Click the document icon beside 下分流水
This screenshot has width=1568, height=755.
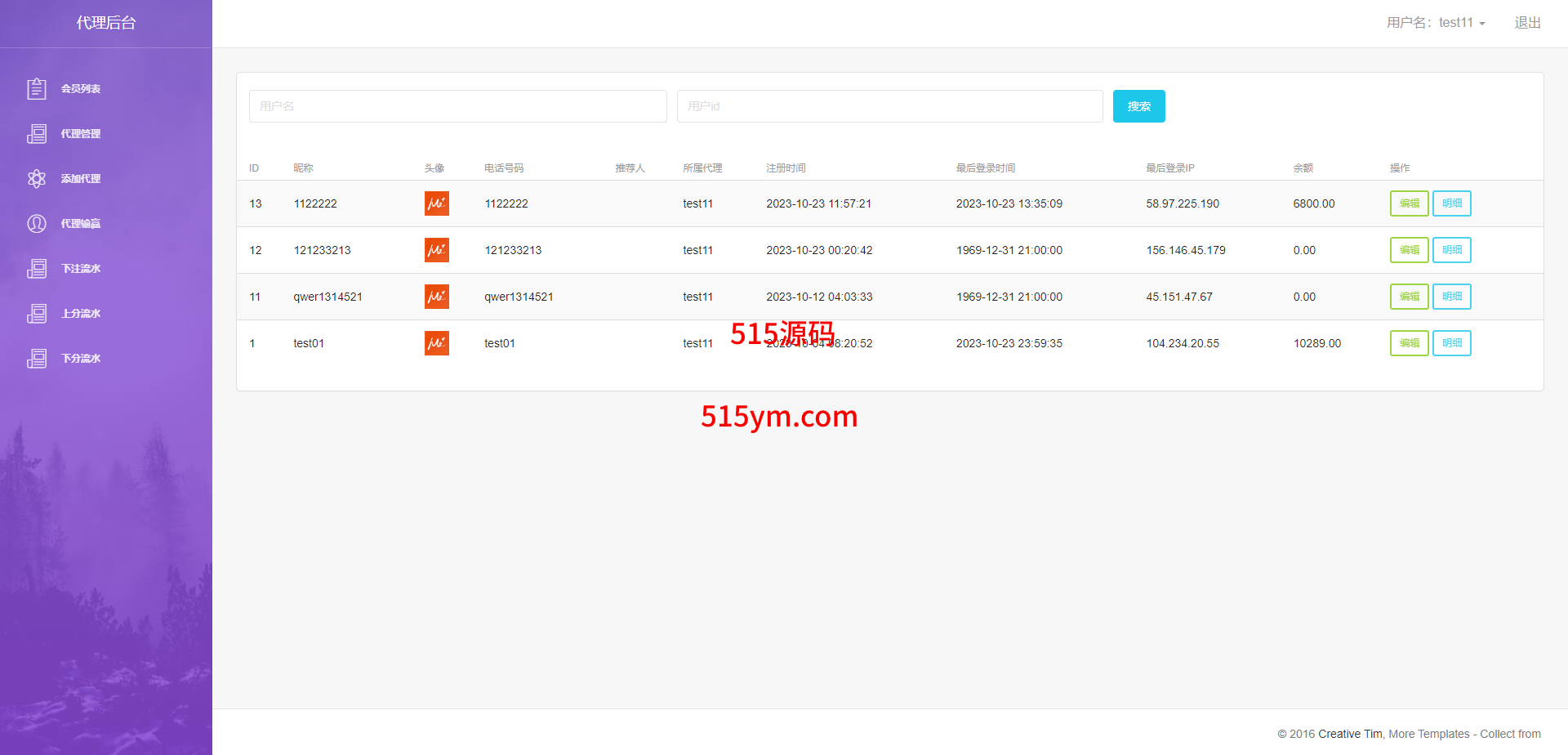point(36,358)
